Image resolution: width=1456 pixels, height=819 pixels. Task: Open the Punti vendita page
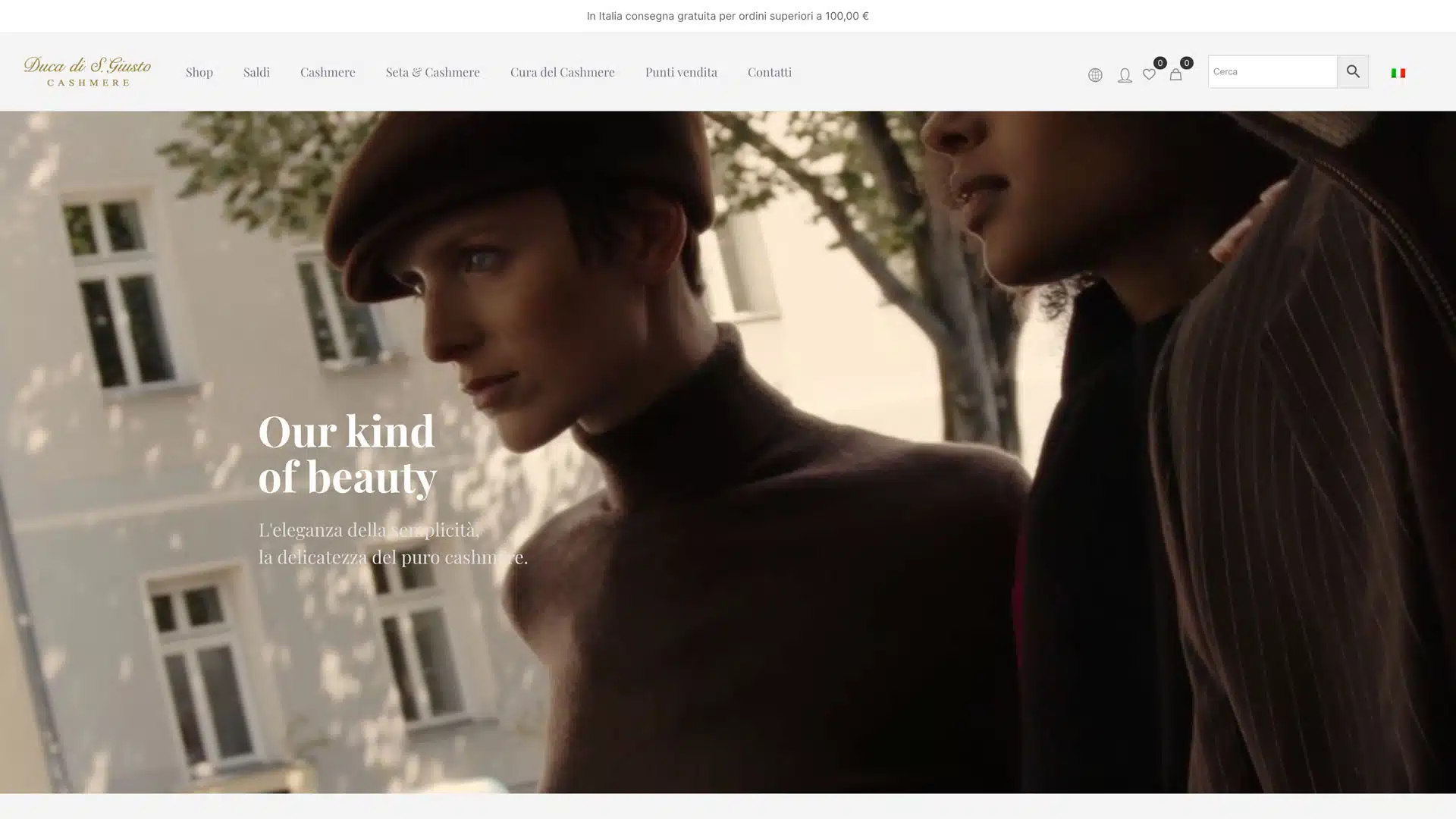click(x=681, y=71)
